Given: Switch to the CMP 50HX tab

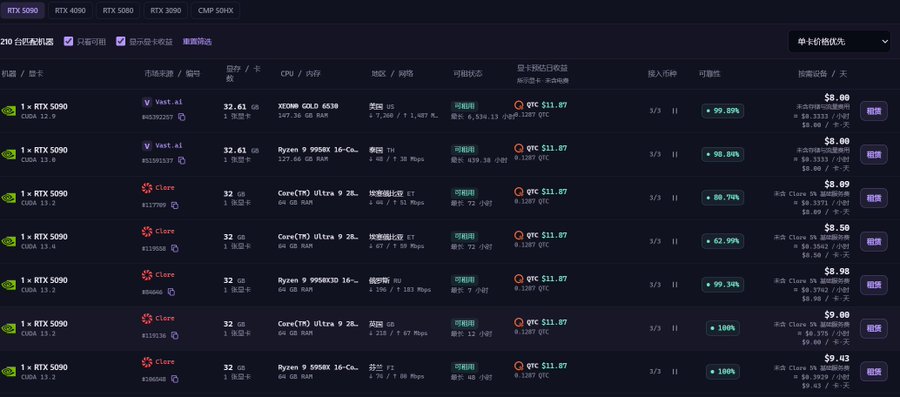Looking at the screenshot, I should click(215, 10).
